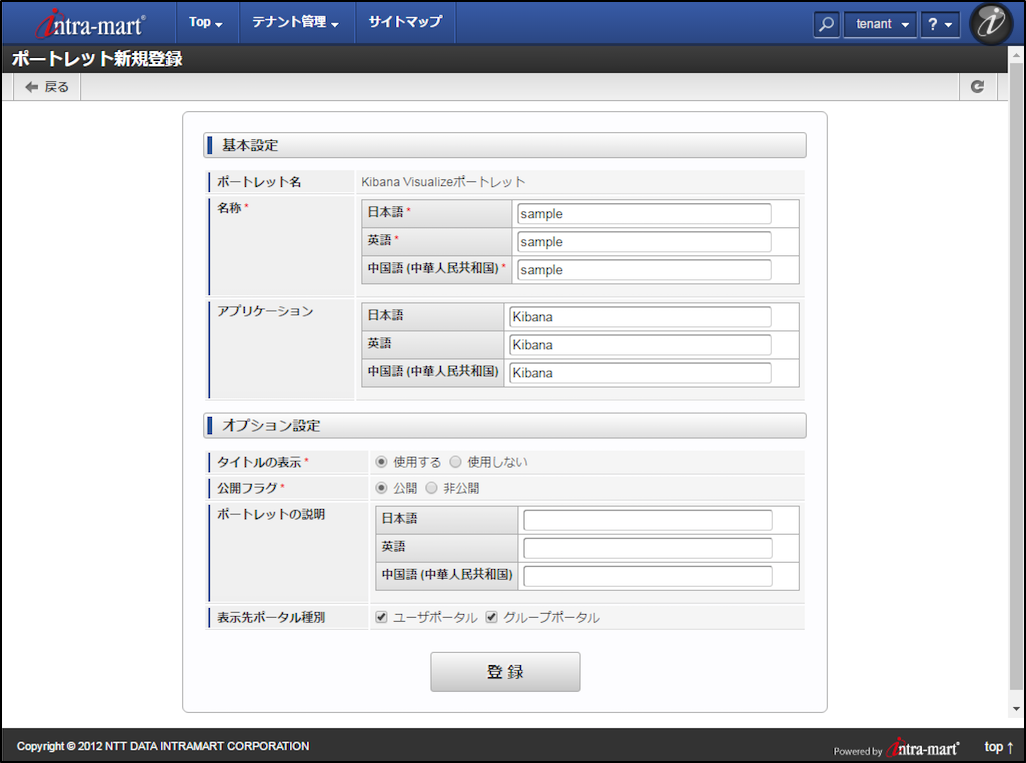The width and height of the screenshot is (1026, 763).
Task: Open the help (?) dropdown
Action: point(939,23)
